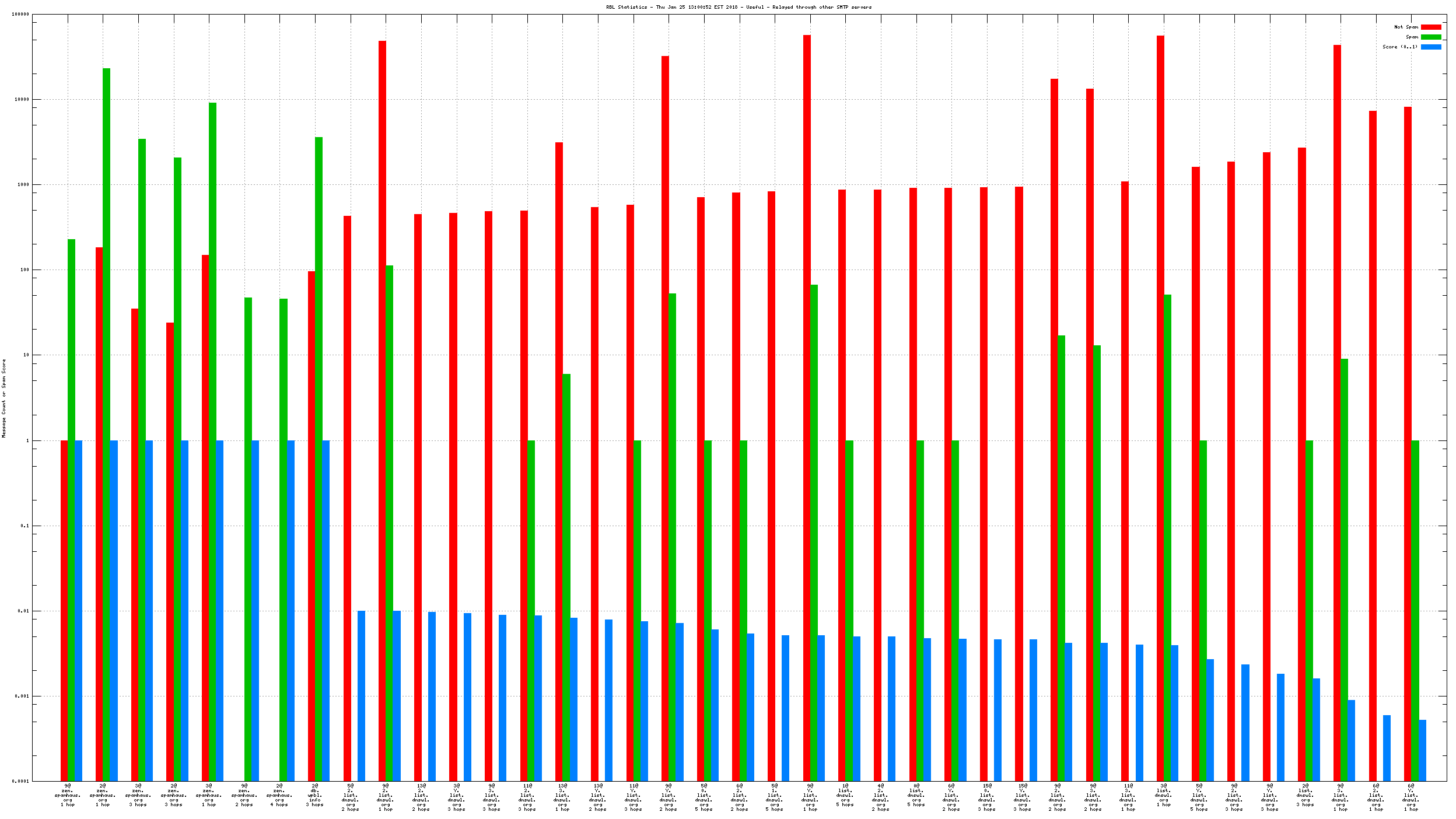Click the red Not Spam legend swatch

click(x=1430, y=27)
